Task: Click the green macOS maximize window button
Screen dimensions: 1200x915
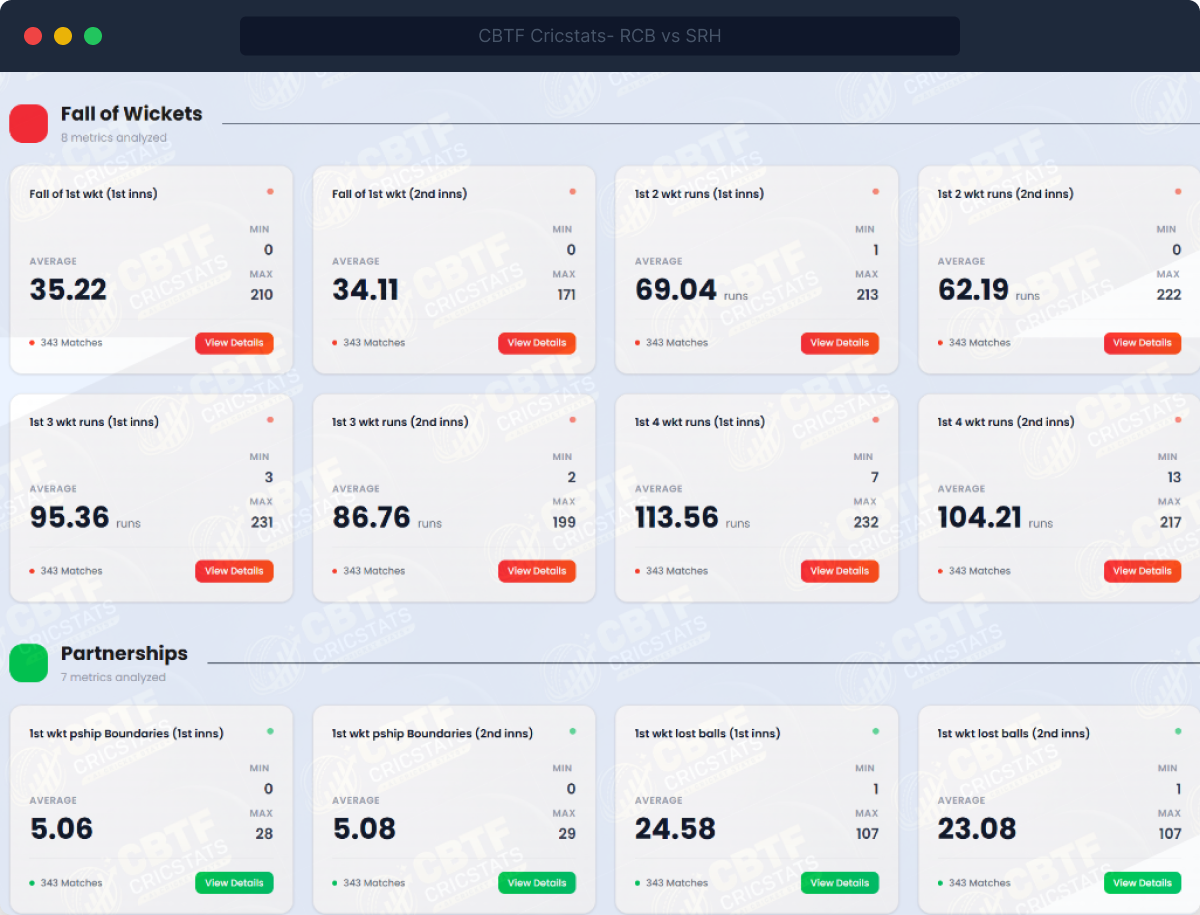Action: (93, 36)
